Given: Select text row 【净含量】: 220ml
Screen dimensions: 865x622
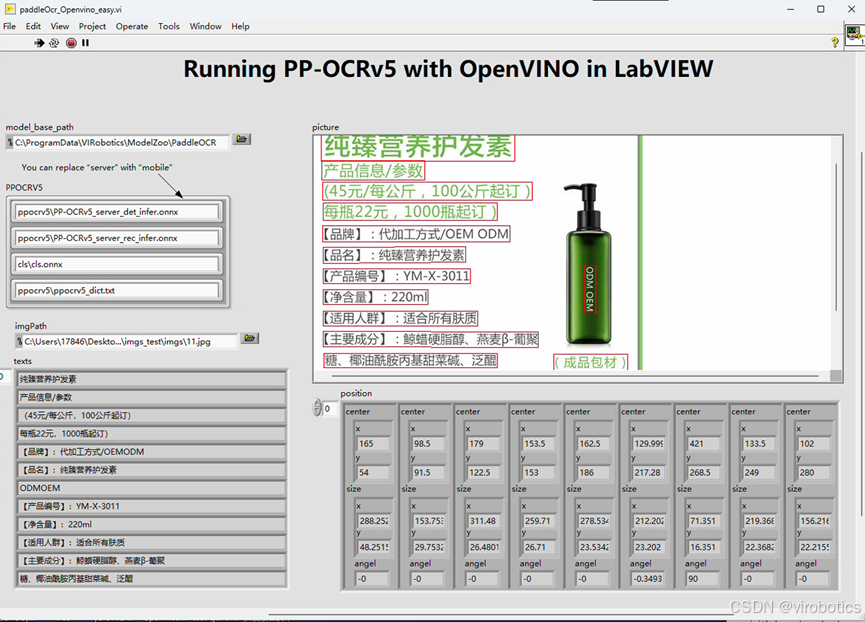Looking at the screenshot, I should point(152,524).
